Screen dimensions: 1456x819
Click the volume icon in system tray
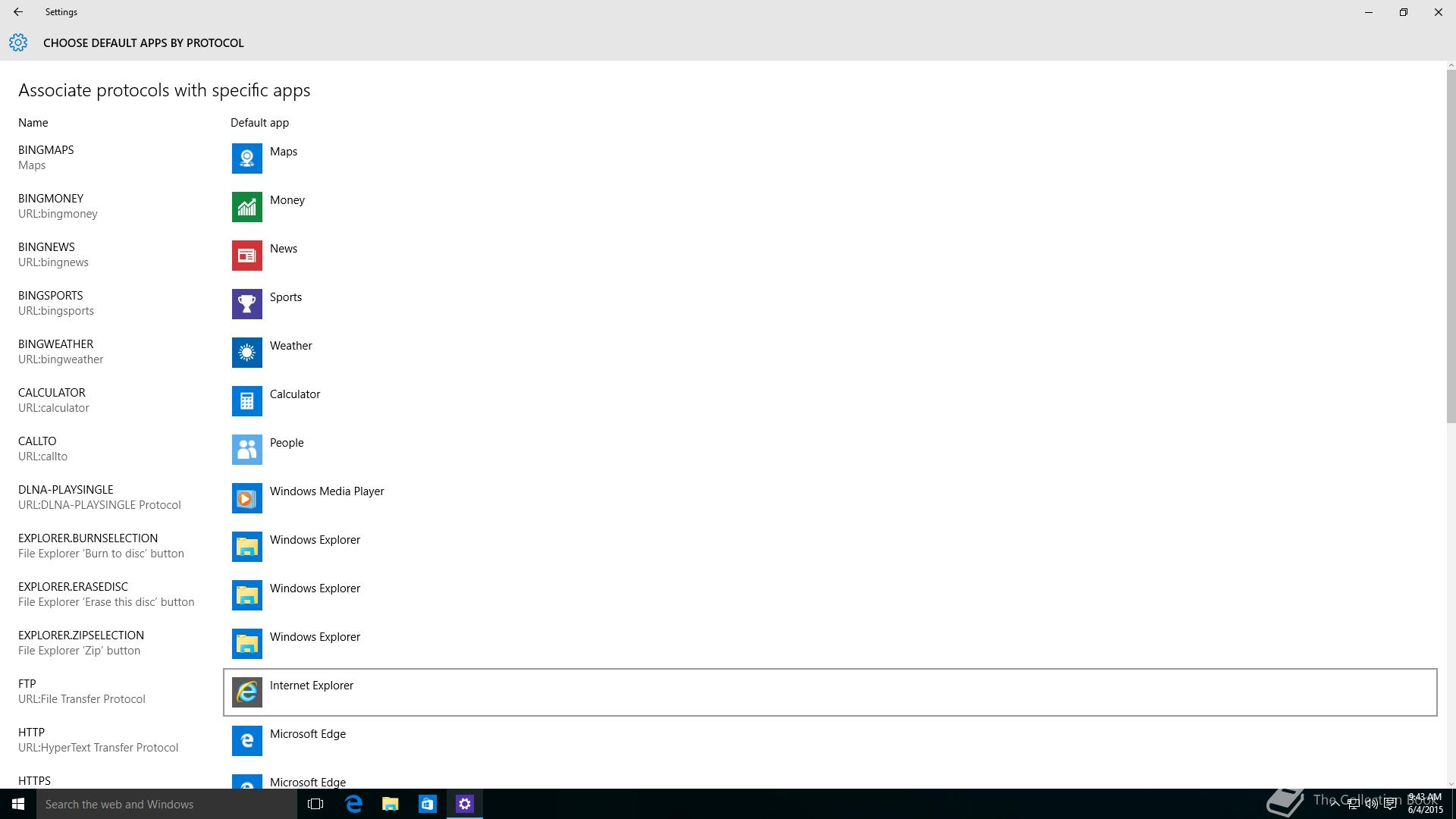[x=1372, y=804]
